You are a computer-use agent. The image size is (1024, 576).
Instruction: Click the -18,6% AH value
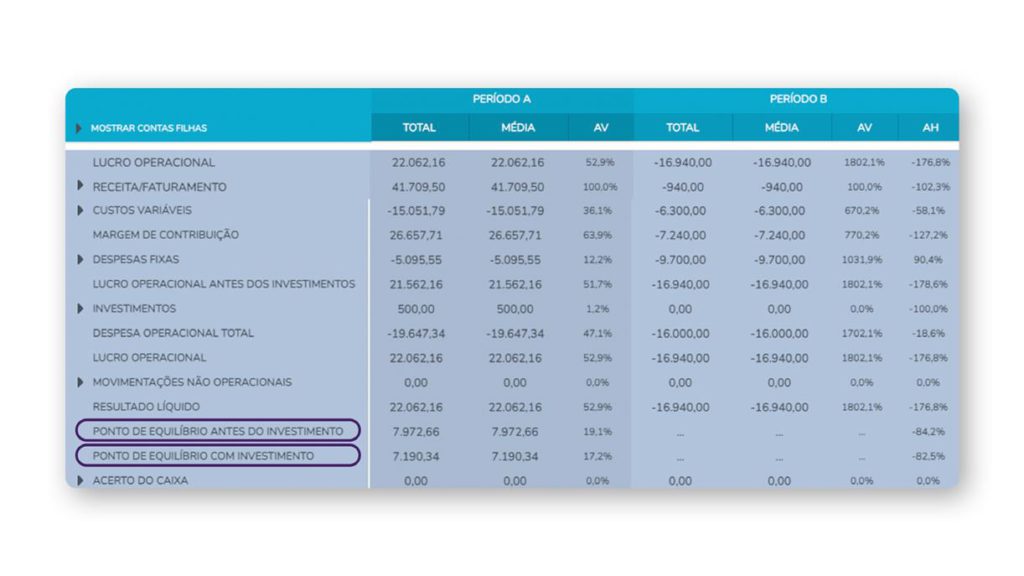pos(928,334)
